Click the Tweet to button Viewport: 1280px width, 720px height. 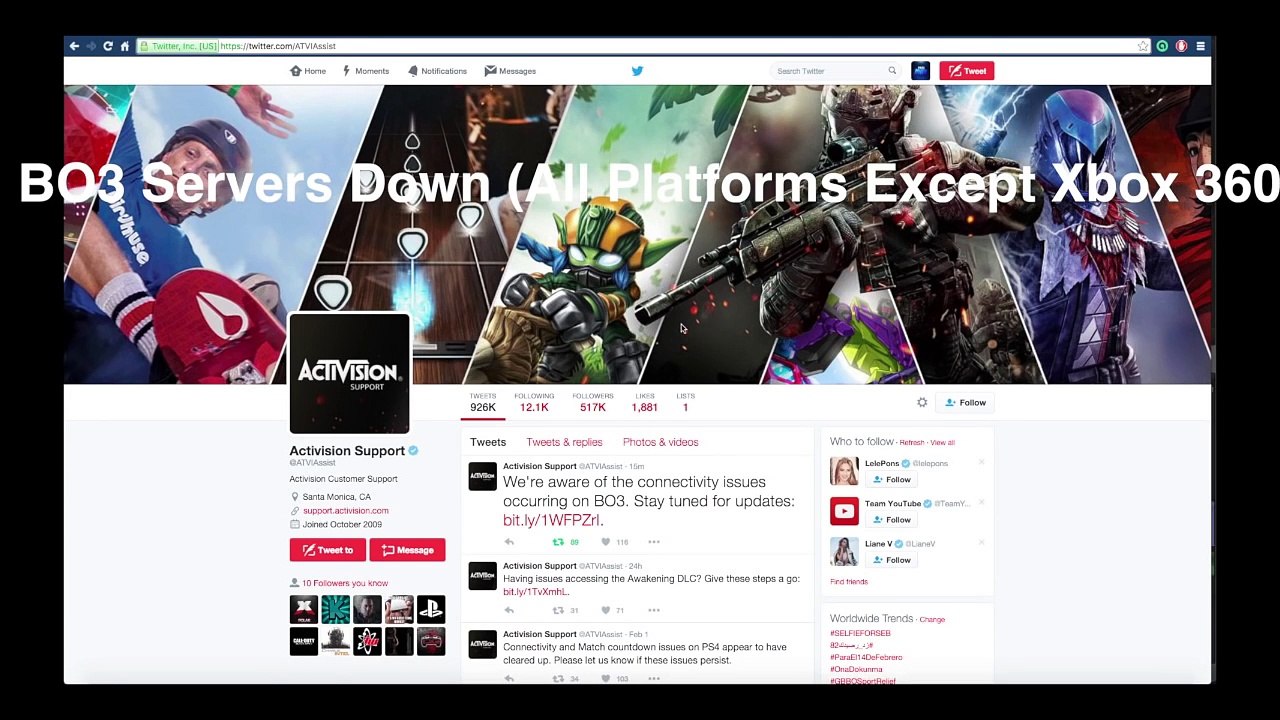(x=328, y=550)
